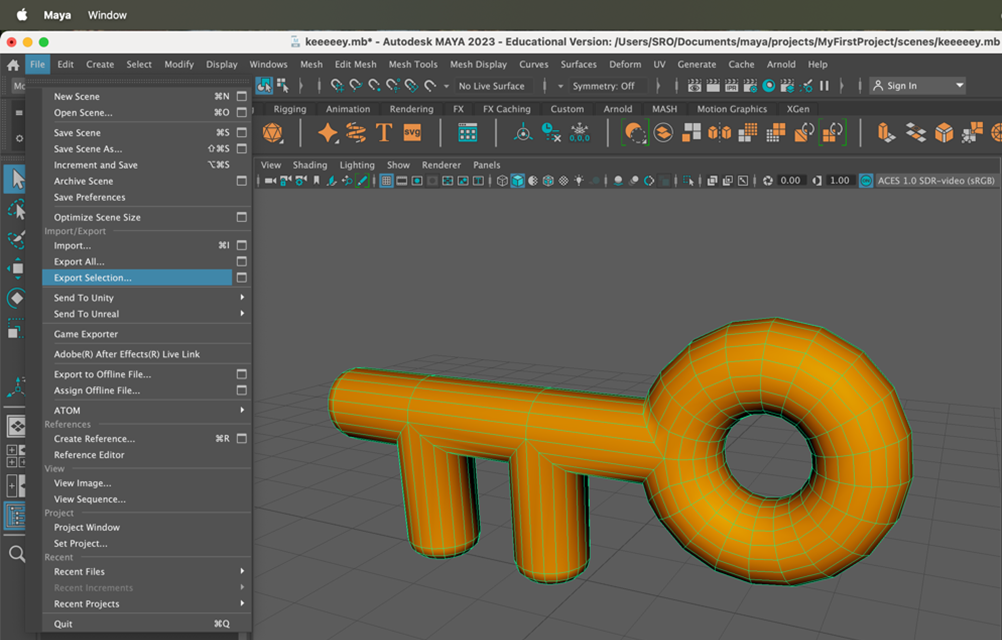The width and height of the screenshot is (1002, 640).
Task: Activate the Lasso select tool
Action: 16,210
